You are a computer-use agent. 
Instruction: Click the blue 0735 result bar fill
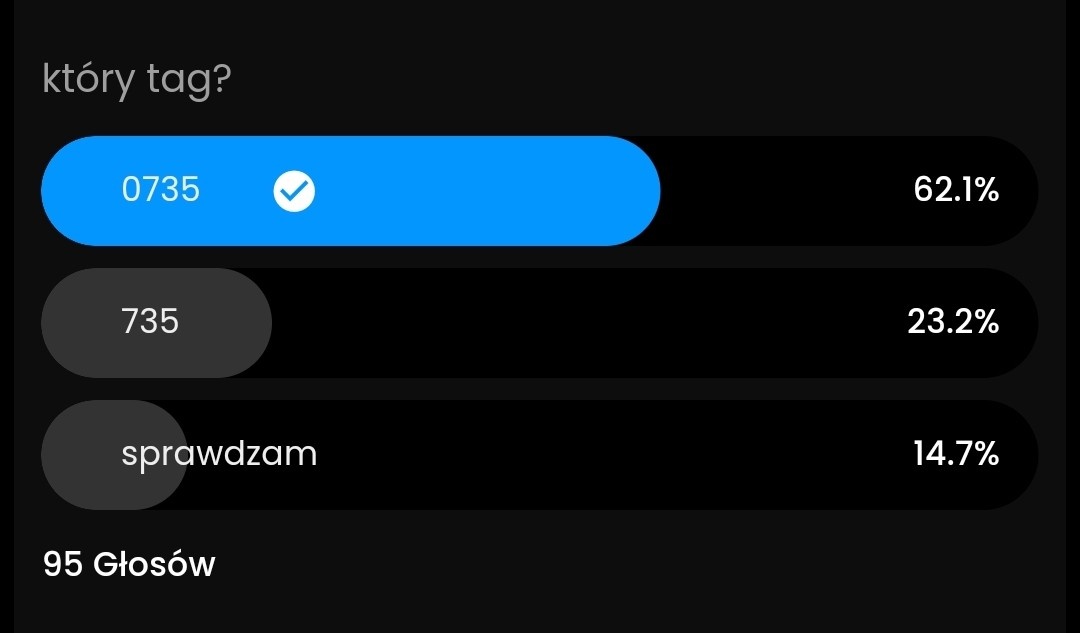pyautogui.click(x=450, y=190)
